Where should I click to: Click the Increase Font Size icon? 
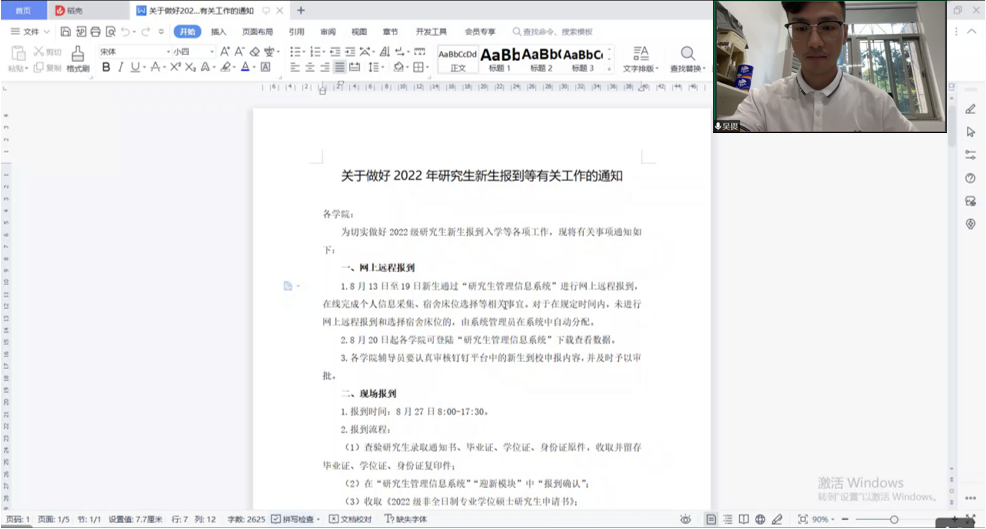[224, 51]
